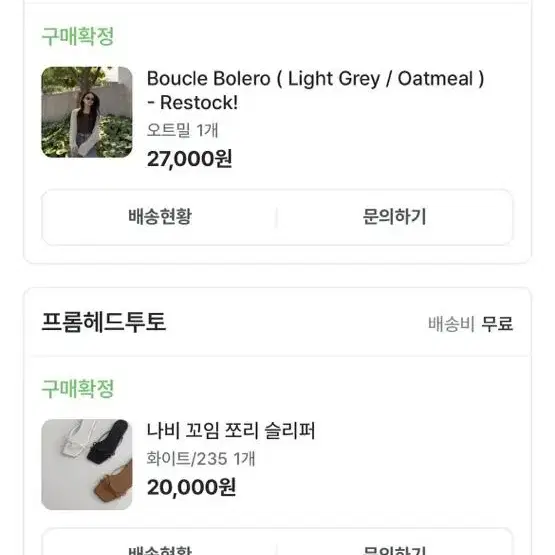Tap the '- Restock!' line of the title

pos(192,103)
